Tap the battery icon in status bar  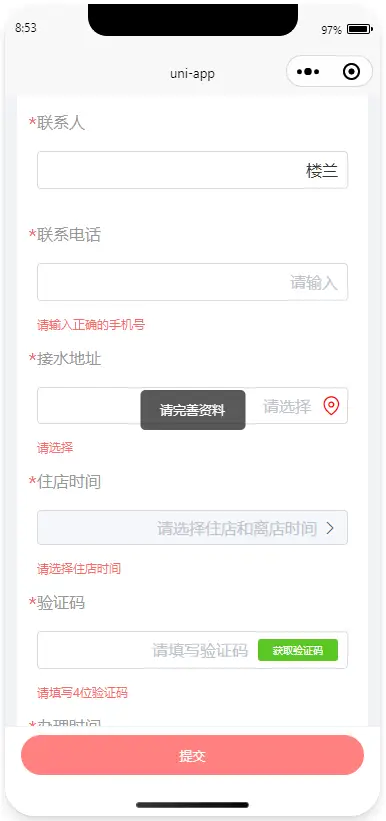pyautogui.click(x=359, y=29)
